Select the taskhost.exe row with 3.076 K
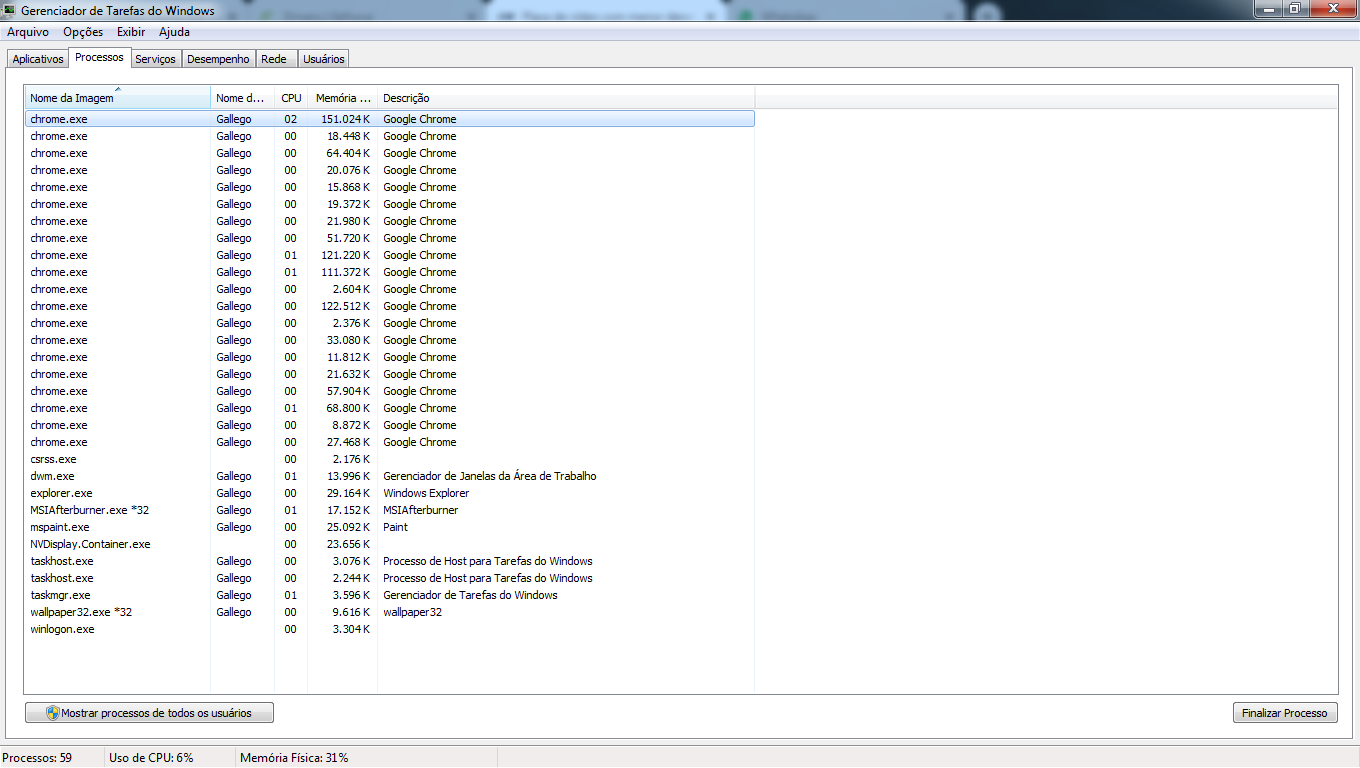1360x768 pixels. 390,561
